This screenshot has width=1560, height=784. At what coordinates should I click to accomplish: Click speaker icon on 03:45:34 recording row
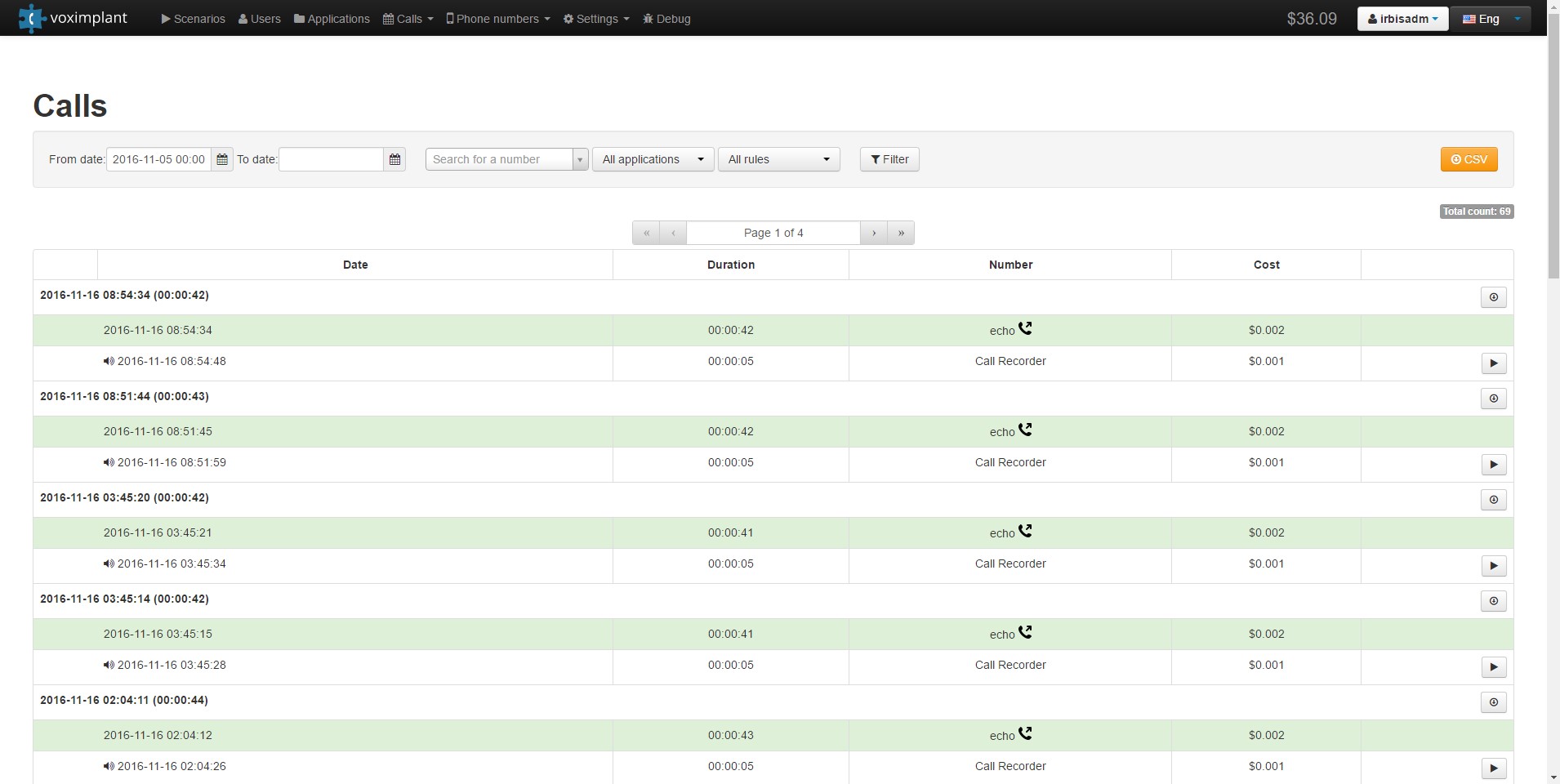(x=109, y=563)
